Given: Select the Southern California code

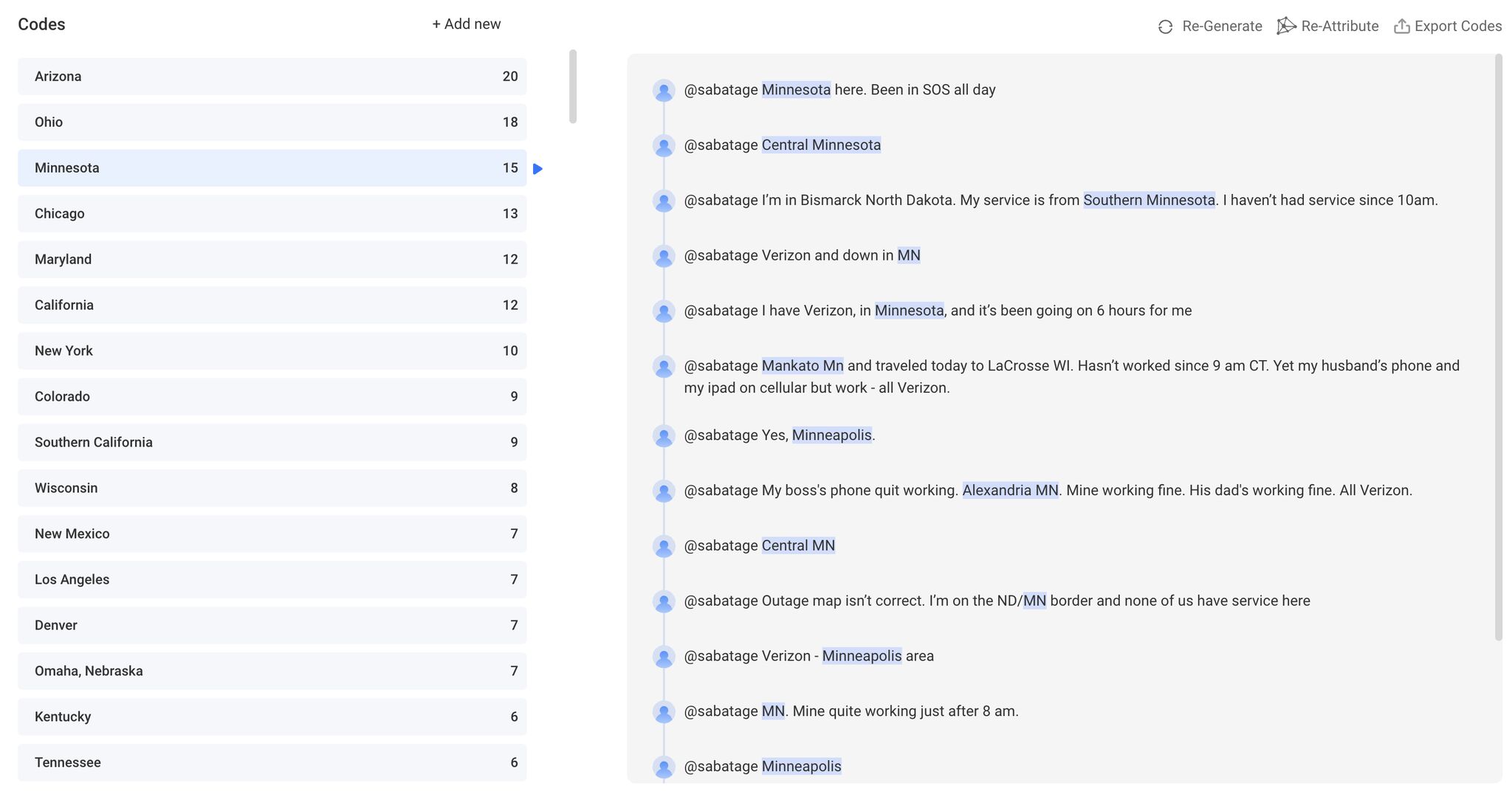Looking at the screenshot, I should pyautogui.click(x=272, y=442).
